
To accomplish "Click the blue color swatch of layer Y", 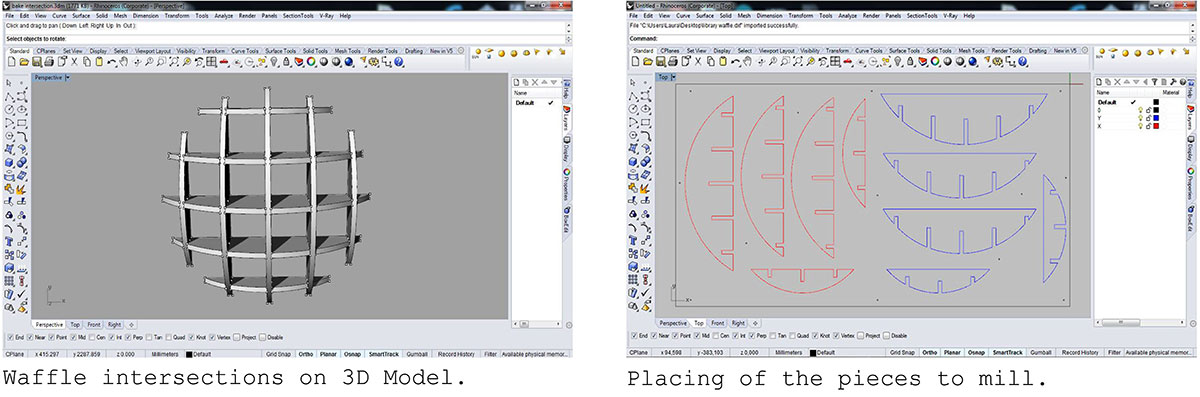I will 1156,118.
